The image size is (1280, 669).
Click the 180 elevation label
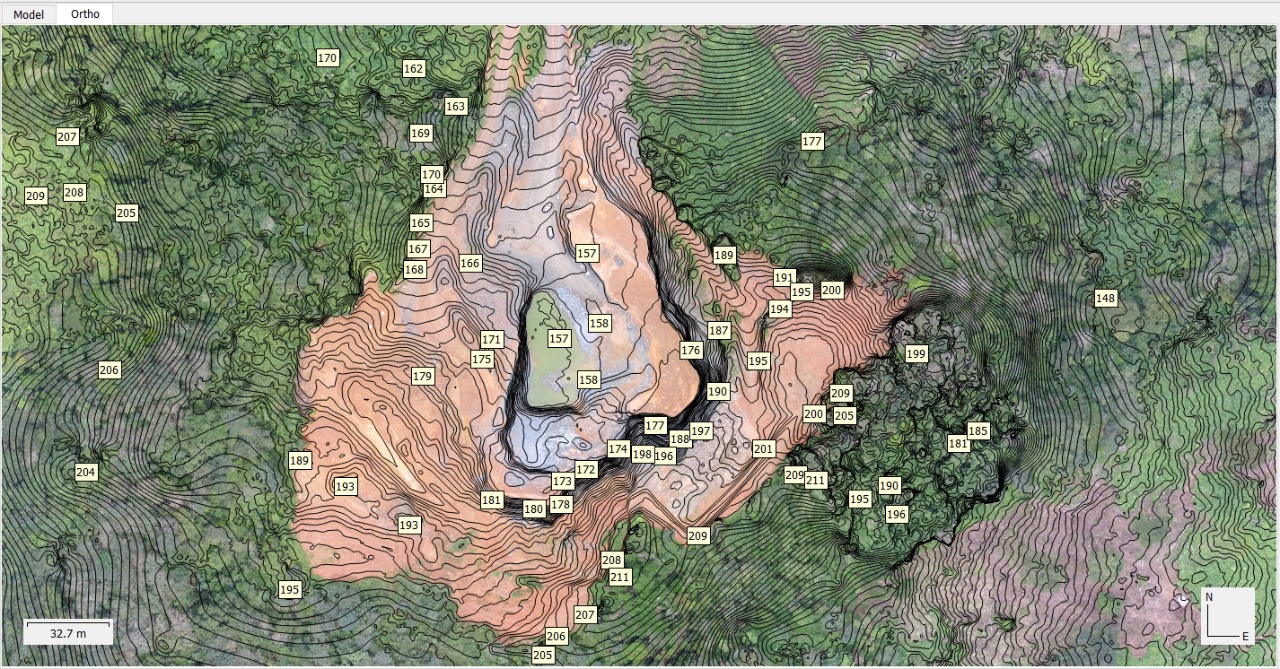[534, 509]
